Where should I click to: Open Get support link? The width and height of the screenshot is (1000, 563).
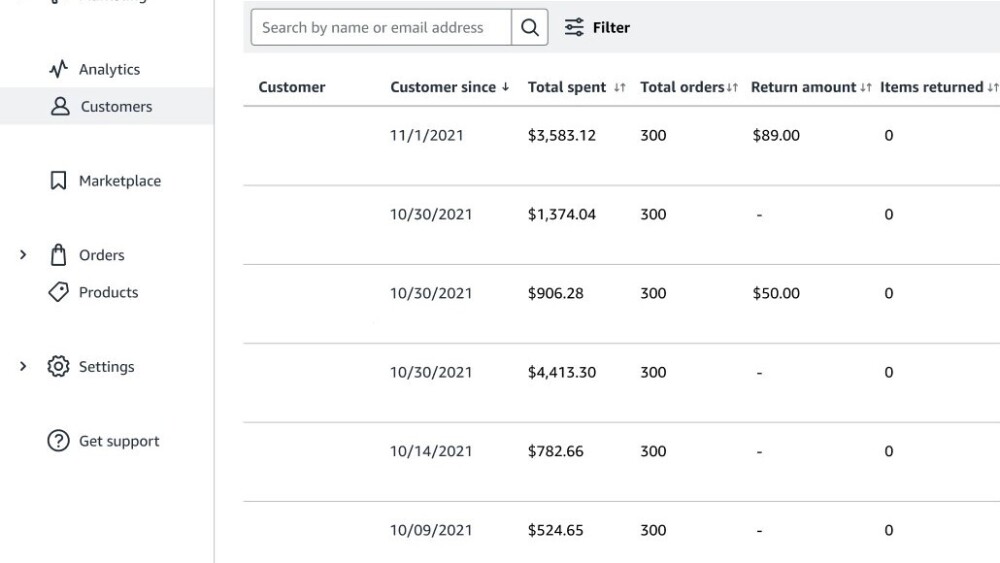119,441
